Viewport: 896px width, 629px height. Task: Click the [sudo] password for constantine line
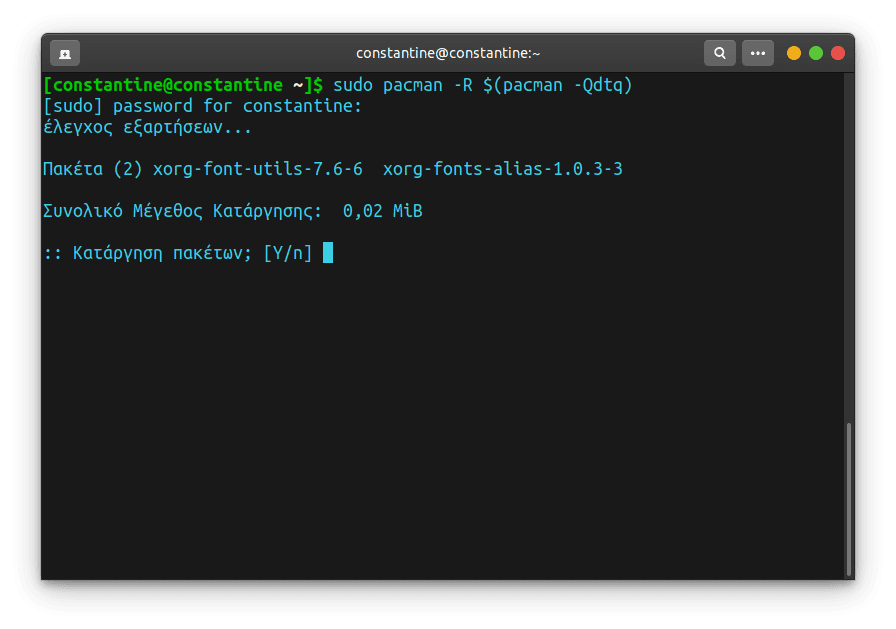click(202, 106)
